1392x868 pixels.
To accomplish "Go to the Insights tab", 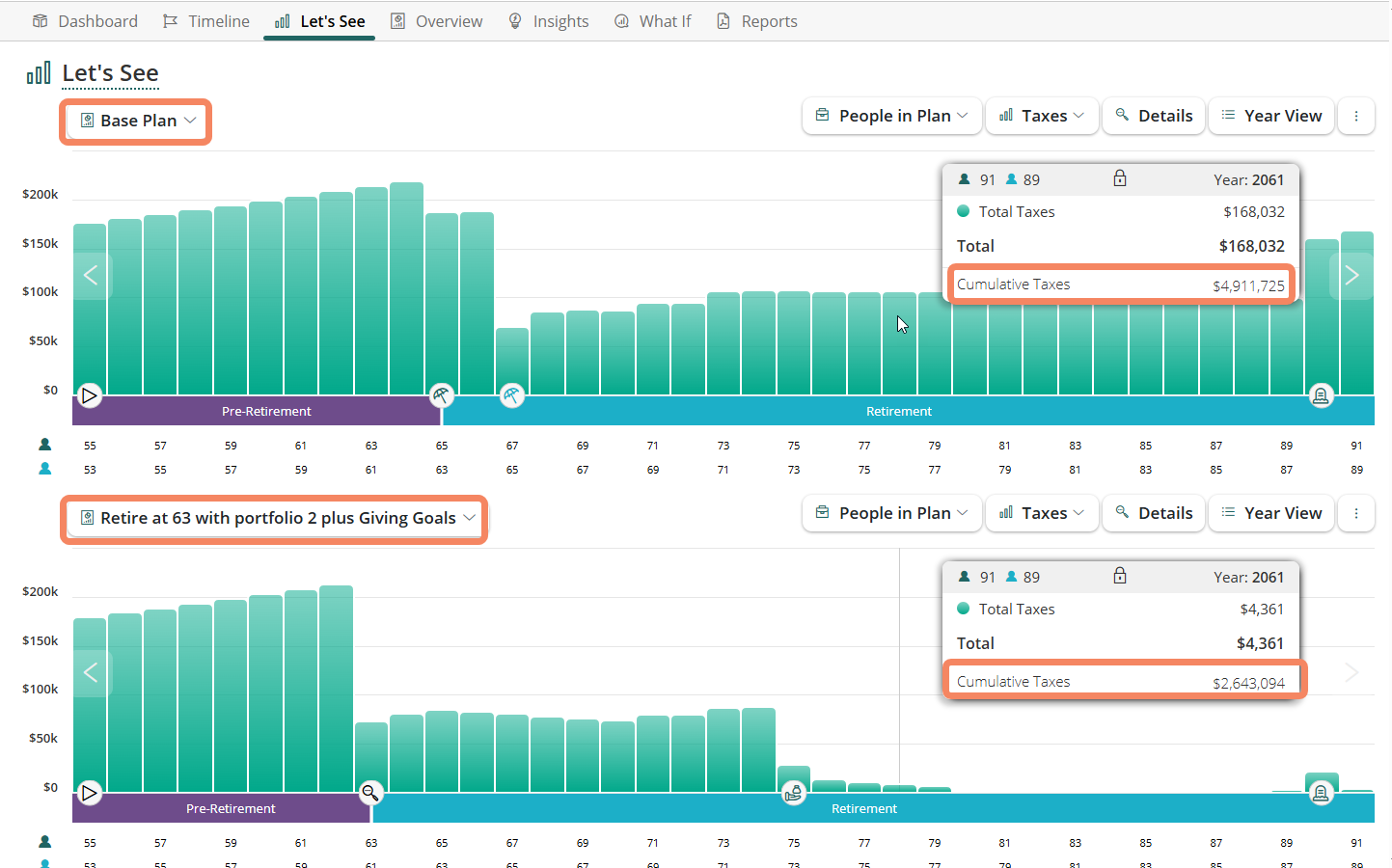I will coord(549,21).
